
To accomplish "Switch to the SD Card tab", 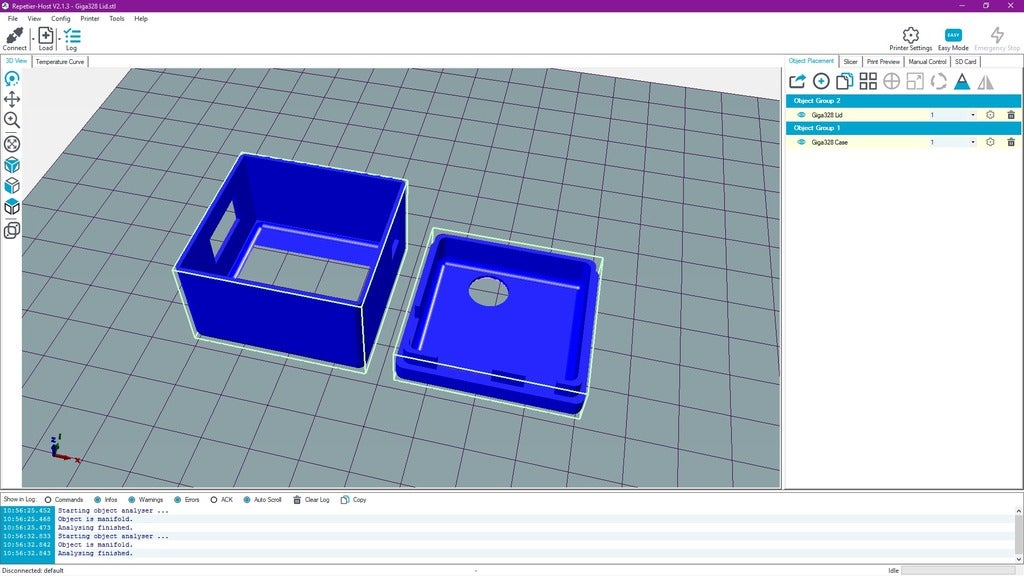I will click(965, 61).
